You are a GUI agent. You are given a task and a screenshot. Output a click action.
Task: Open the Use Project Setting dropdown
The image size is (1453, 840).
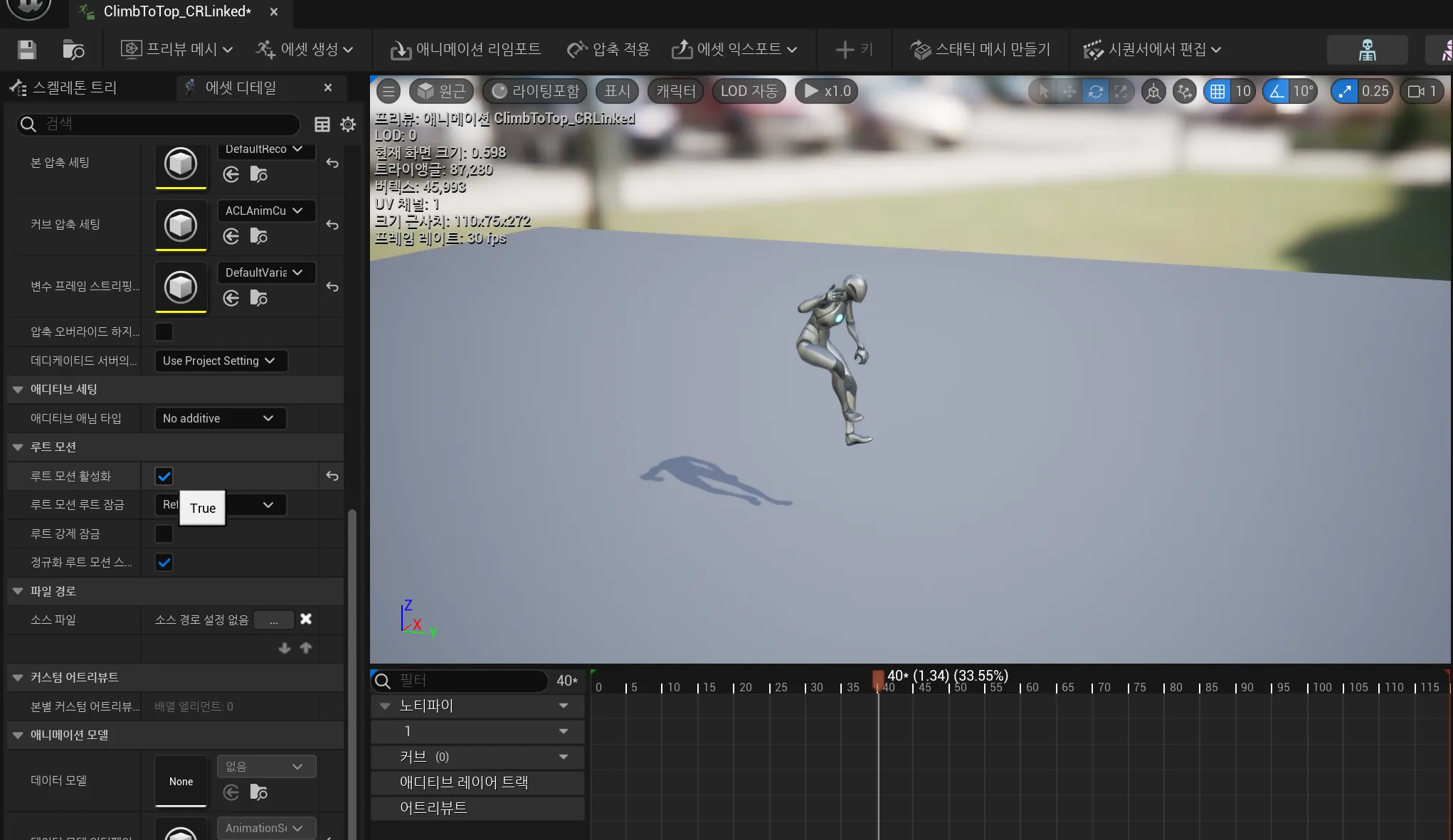click(220, 361)
